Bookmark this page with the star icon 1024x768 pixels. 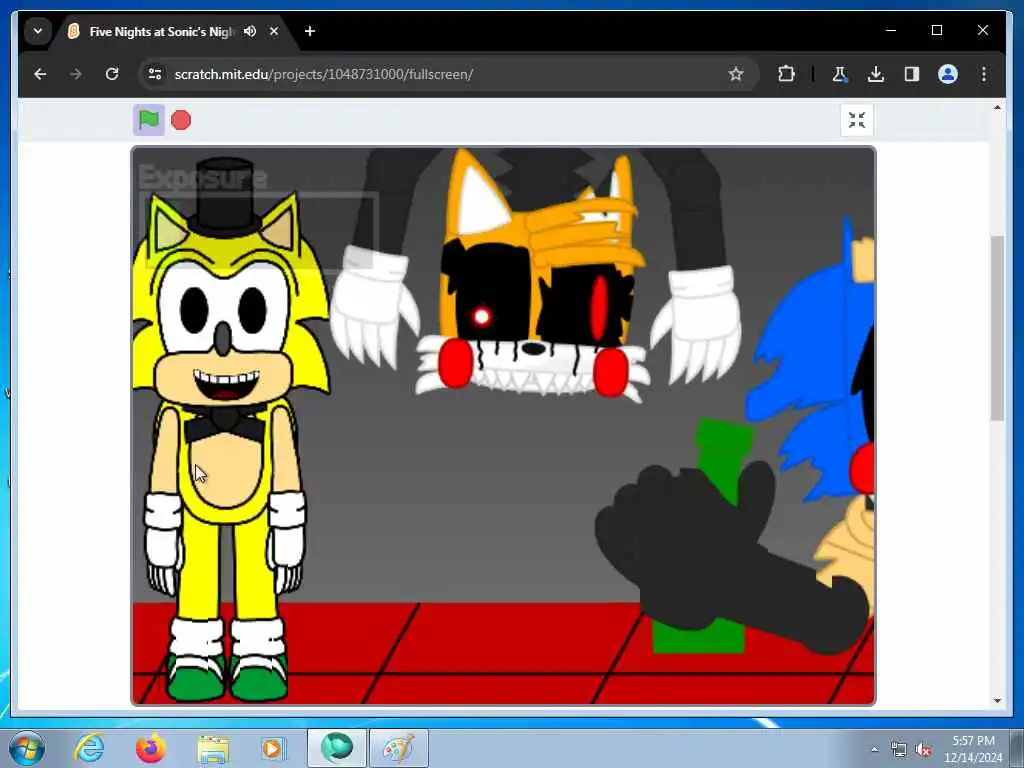pos(736,74)
